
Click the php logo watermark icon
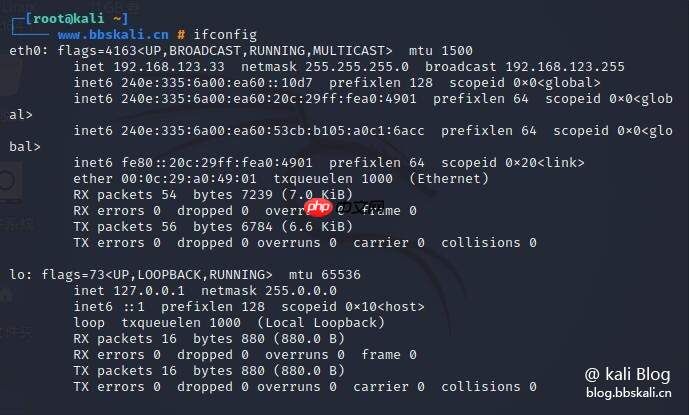click(318, 208)
